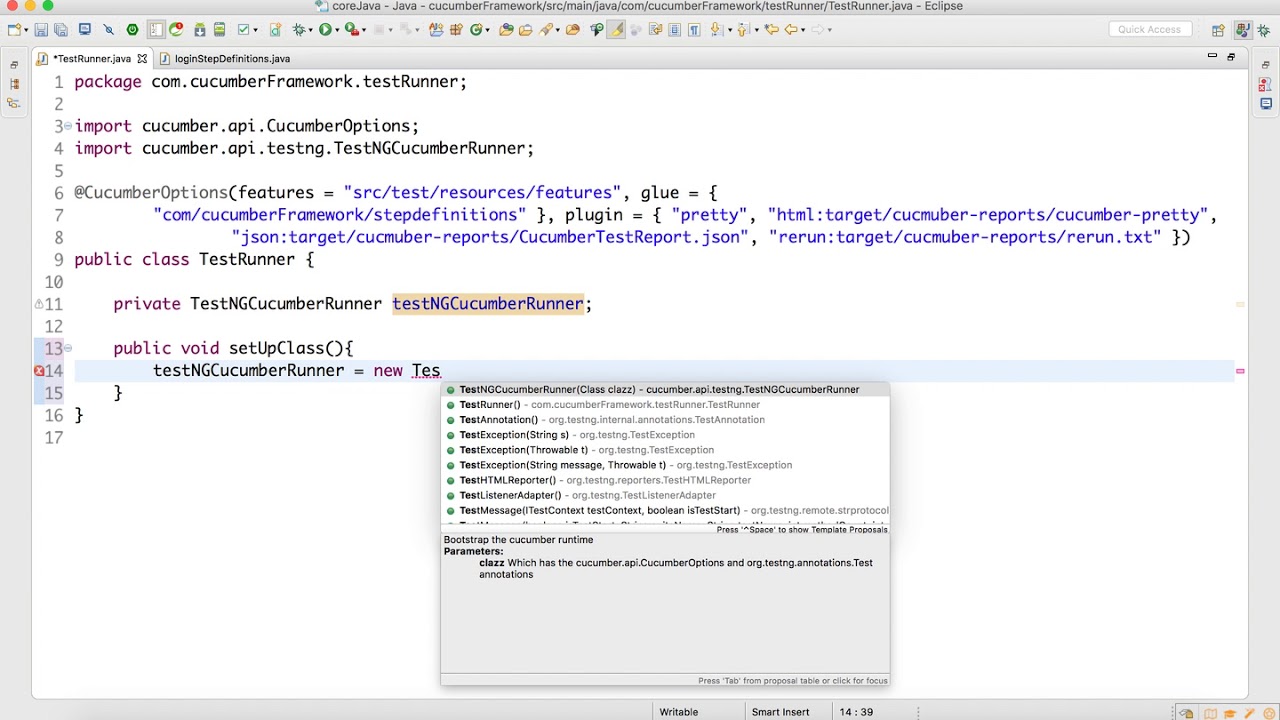Click the Save icon in toolbar
This screenshot has width=1280, height=720.
coord(41,30)
